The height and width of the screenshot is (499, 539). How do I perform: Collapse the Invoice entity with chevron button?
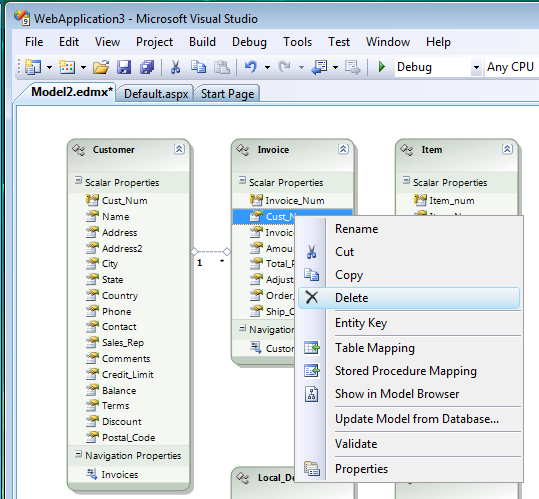click(343, 149)
